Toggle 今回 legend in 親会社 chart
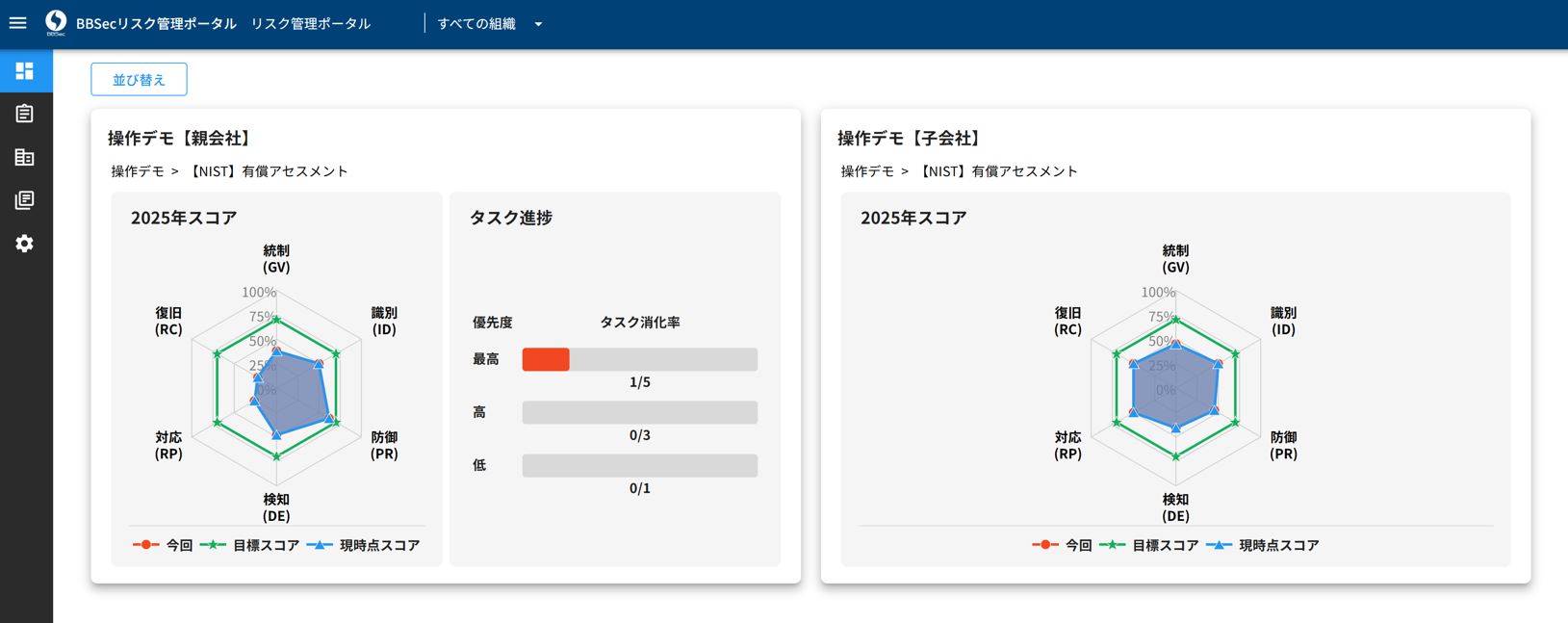1568x623 pixels. pos(164,545)
